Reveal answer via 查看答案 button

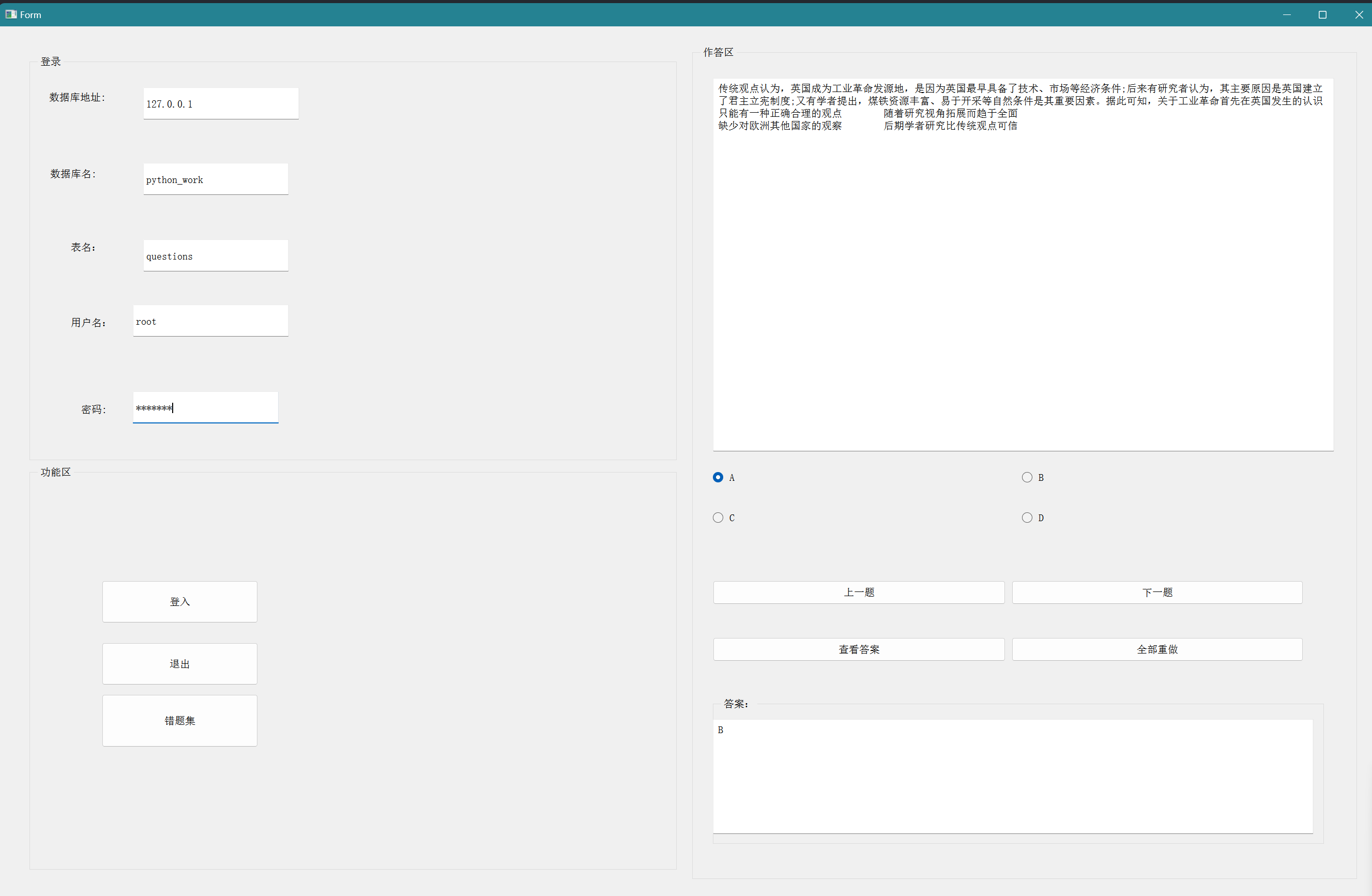tap(858, 649)
